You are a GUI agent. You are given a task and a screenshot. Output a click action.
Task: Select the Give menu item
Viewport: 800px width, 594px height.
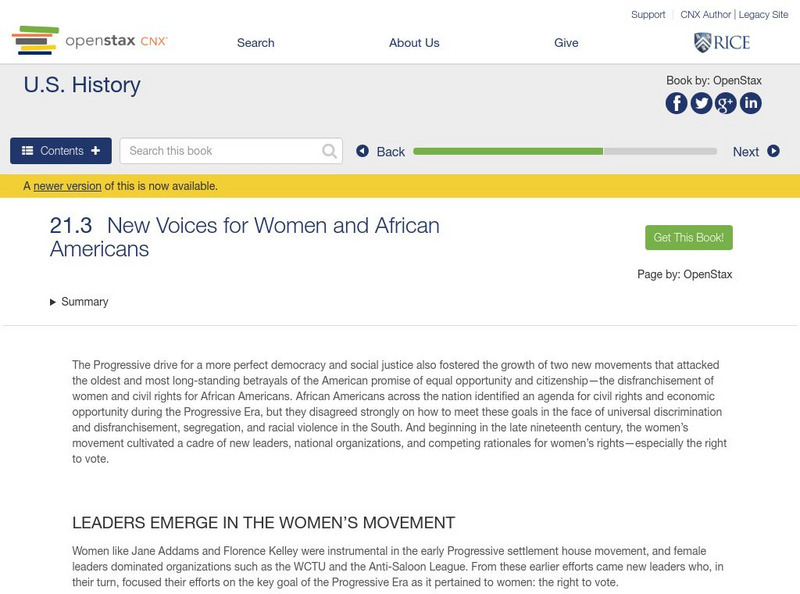(566, 43)
